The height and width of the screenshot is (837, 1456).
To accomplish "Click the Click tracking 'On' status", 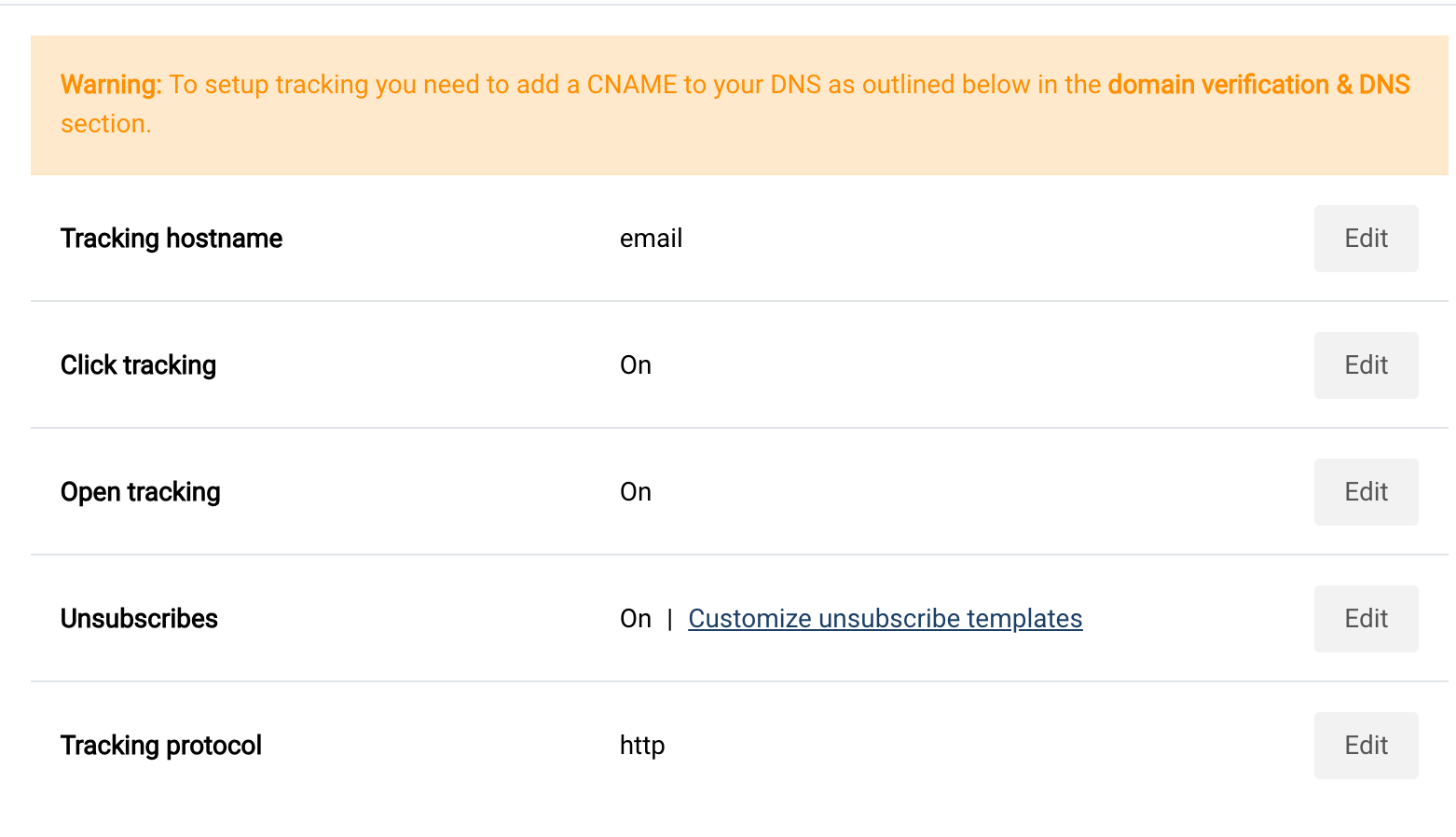I will (636, 365).
